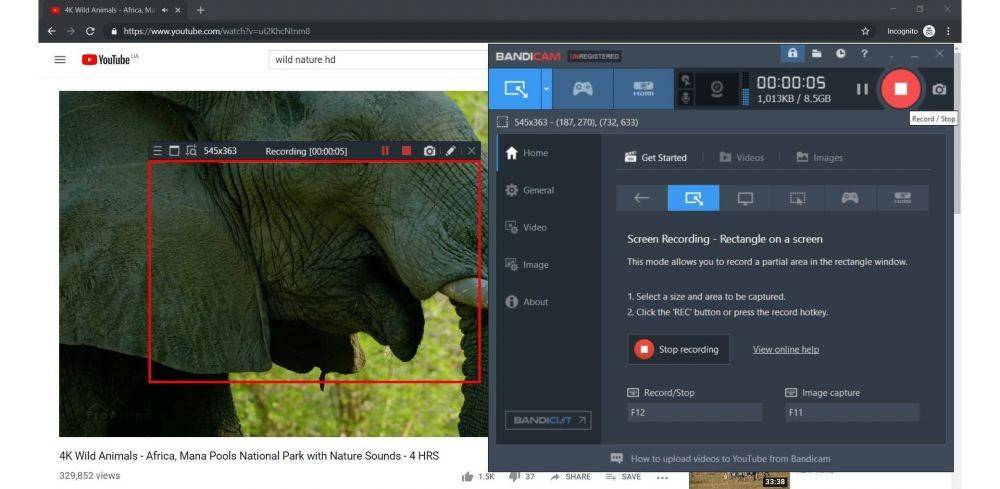Select fullscreen recording mode tile
The image size is (1000, 489).
(746, 198)
